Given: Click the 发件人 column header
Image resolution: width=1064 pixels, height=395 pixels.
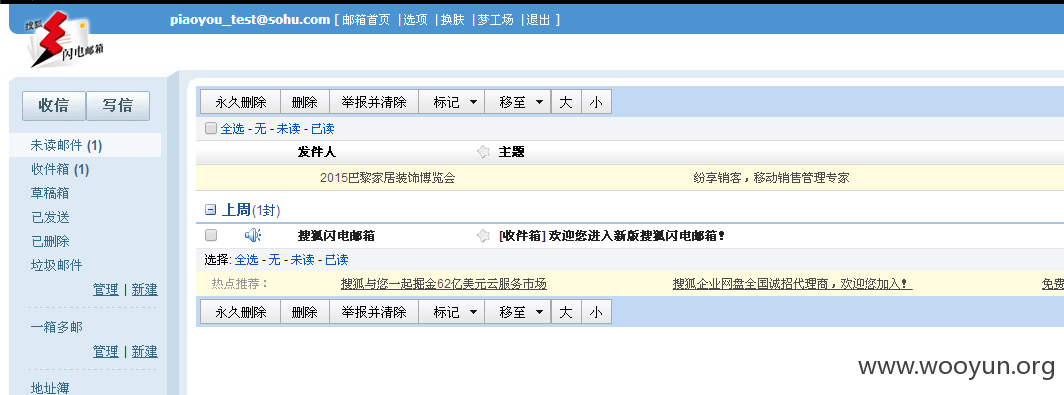Looking at the screenshot, I should point(317,152).
